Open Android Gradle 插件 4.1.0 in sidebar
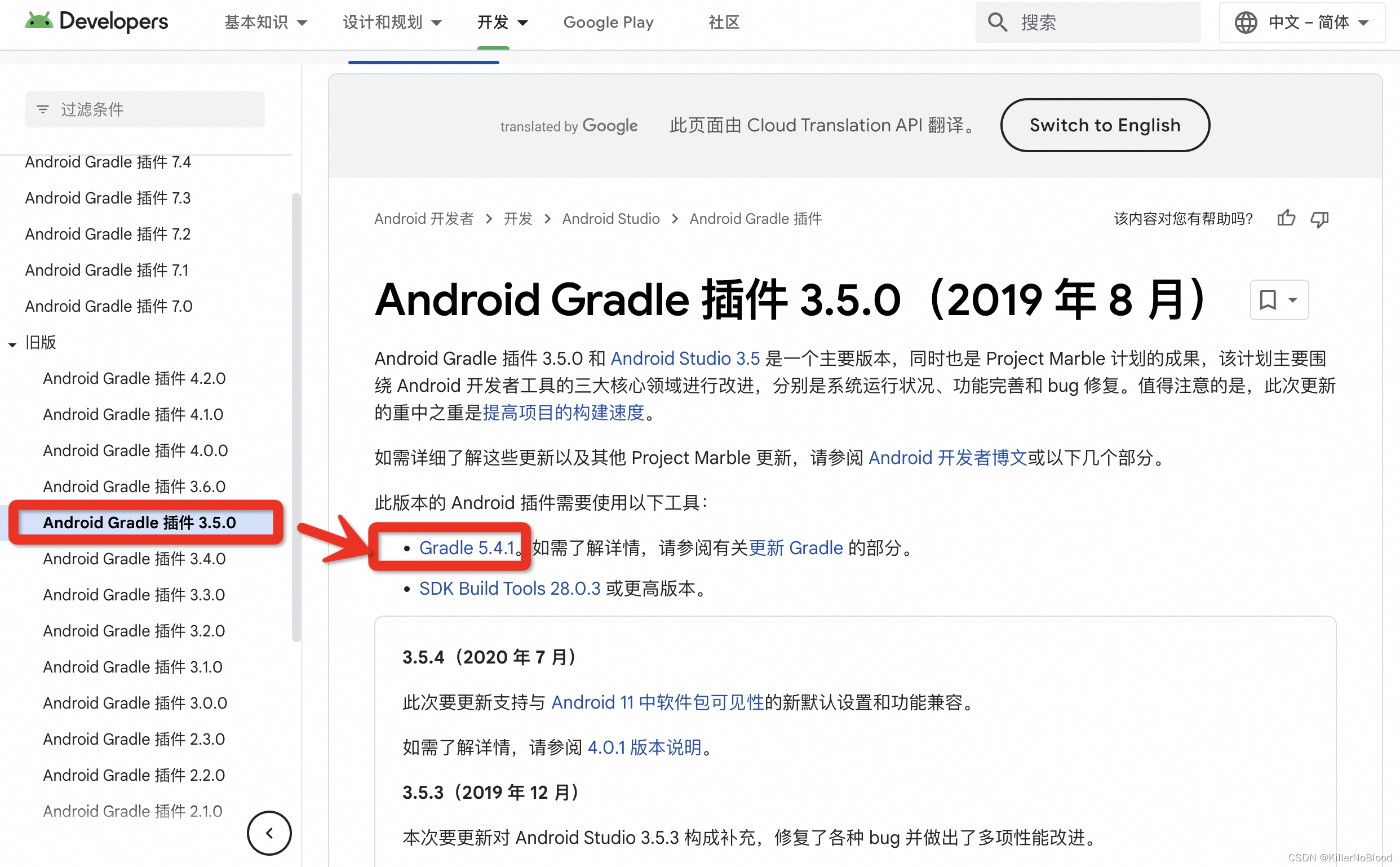 point(133,414)
